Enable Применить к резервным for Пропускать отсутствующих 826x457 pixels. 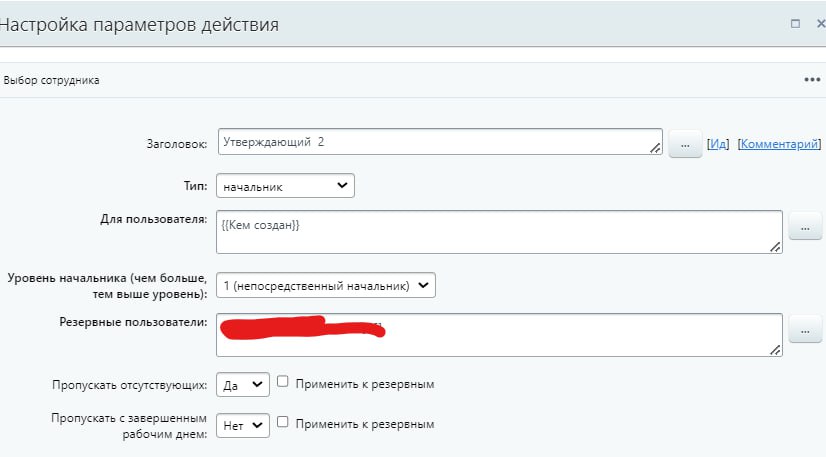coord(283,382)
